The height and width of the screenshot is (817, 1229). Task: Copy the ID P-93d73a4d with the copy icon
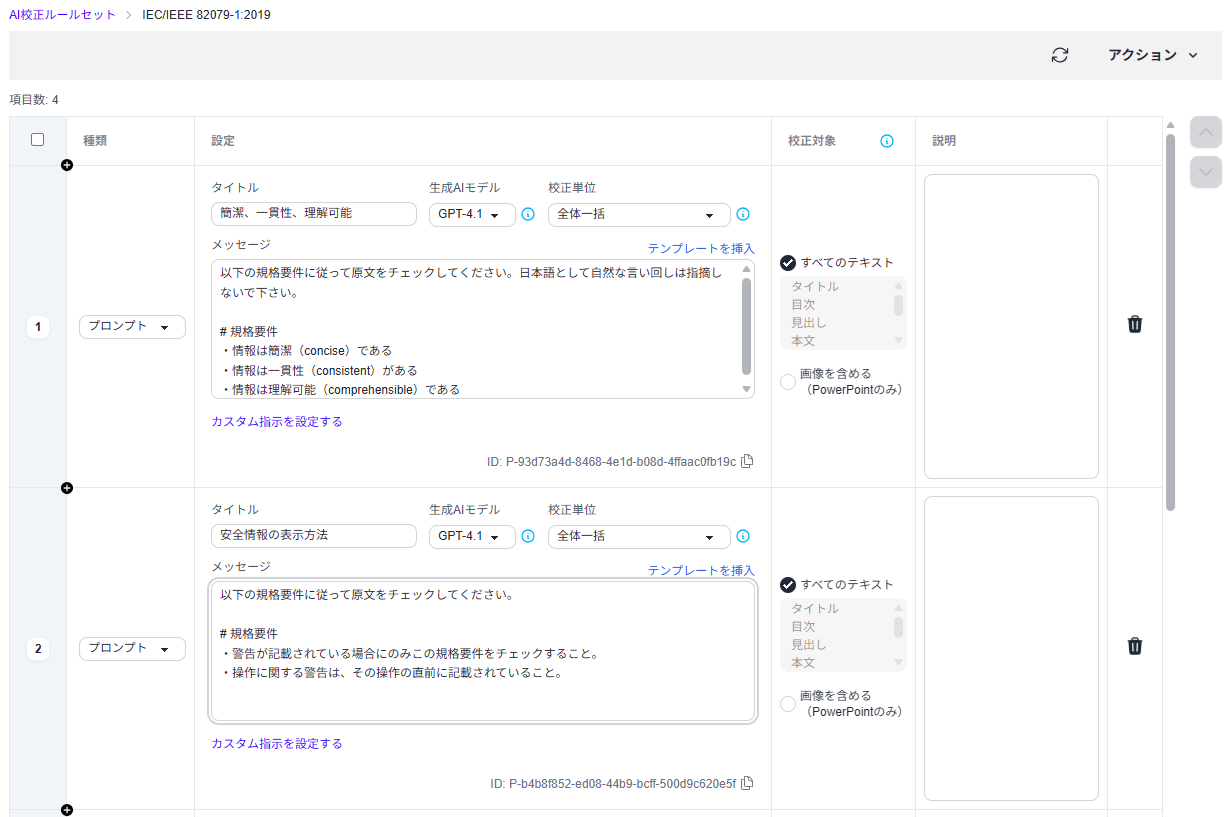click(x=747, y=462)
